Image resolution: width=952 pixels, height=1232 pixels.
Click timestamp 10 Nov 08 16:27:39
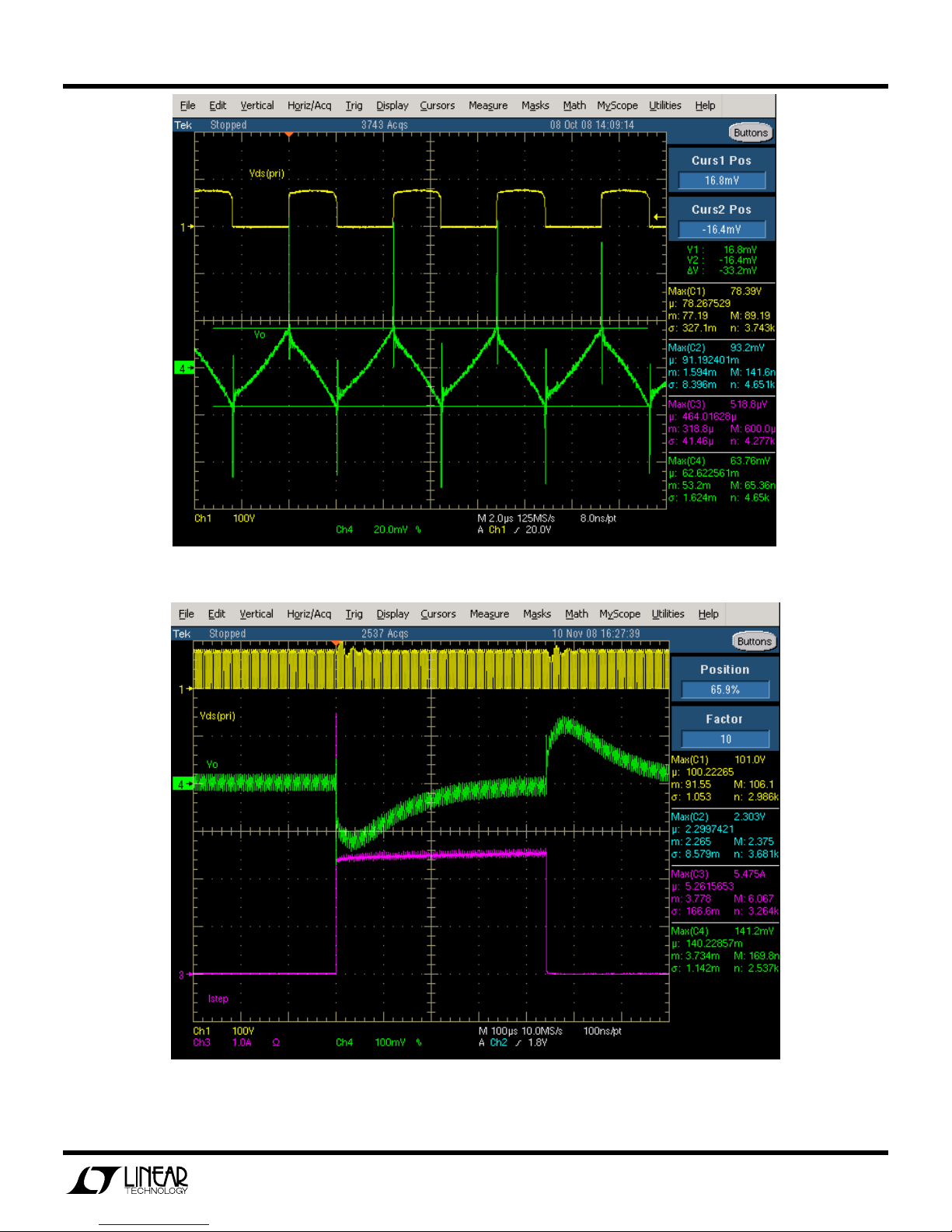coord(596,633)
